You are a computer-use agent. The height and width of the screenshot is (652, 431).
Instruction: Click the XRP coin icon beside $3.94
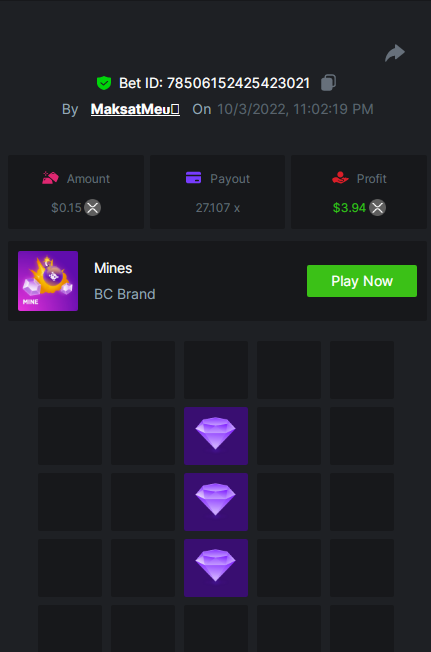pyautogui.click(x=378, y=207)
